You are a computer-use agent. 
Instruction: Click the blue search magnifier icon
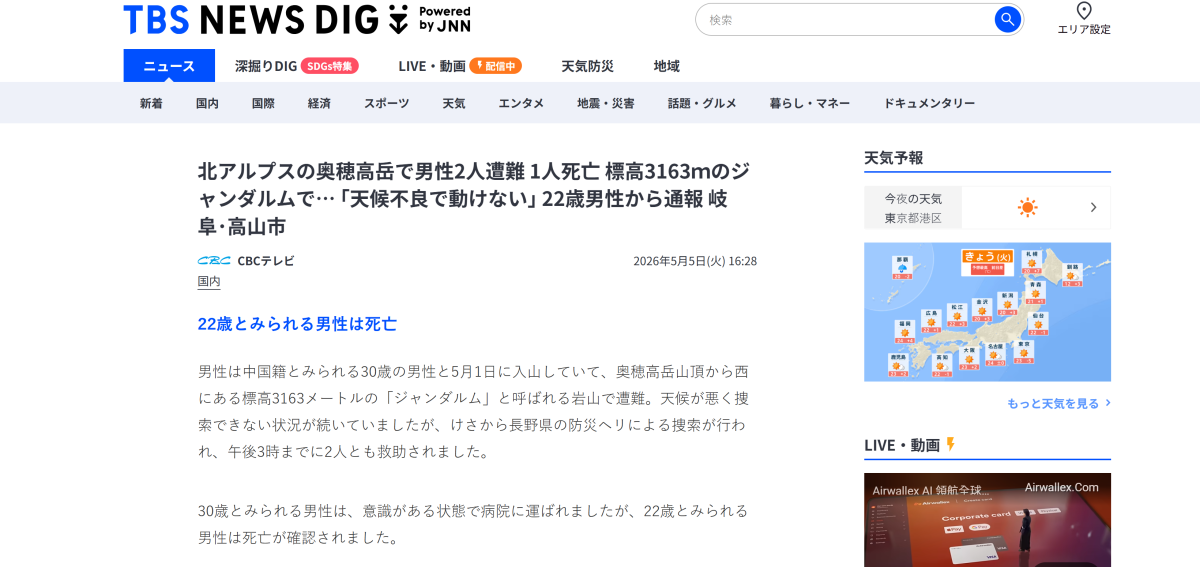(x=1007, y=19)
